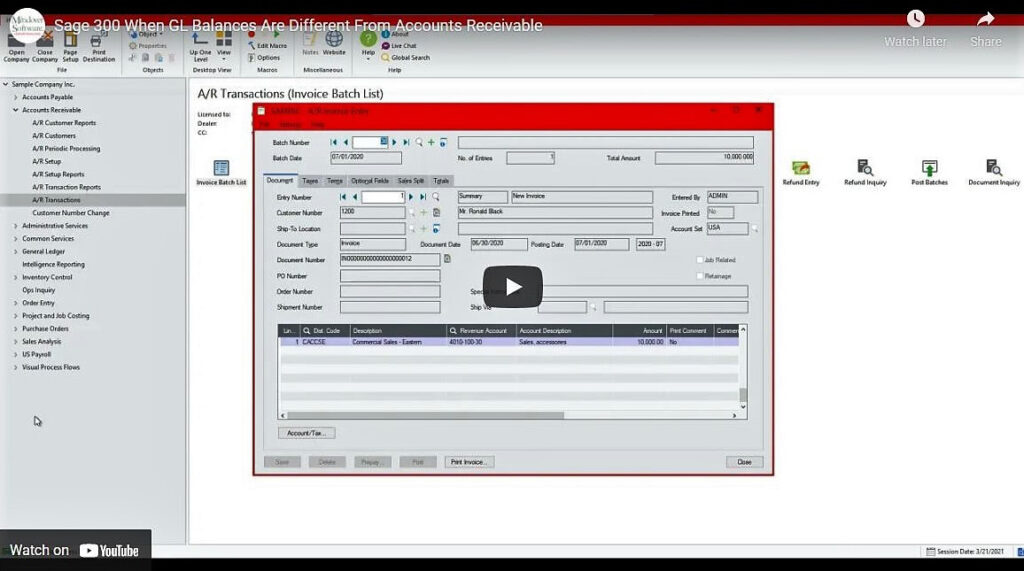Screen dimensions: 1024x571
Task: Select Intelligence Reporting in the tree
Action: click(54, 265)
